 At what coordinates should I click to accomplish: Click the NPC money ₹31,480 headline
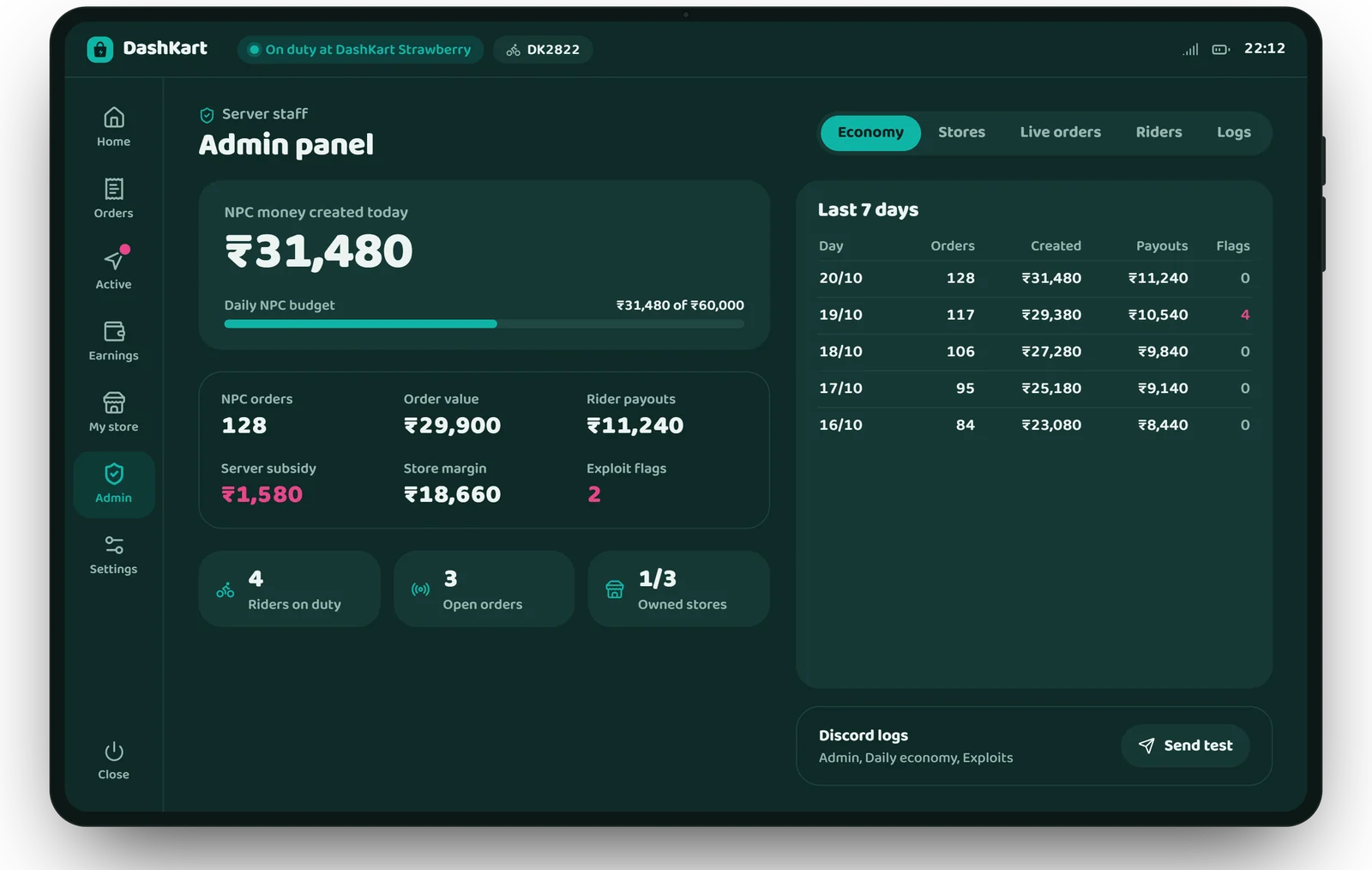[318, 252]
